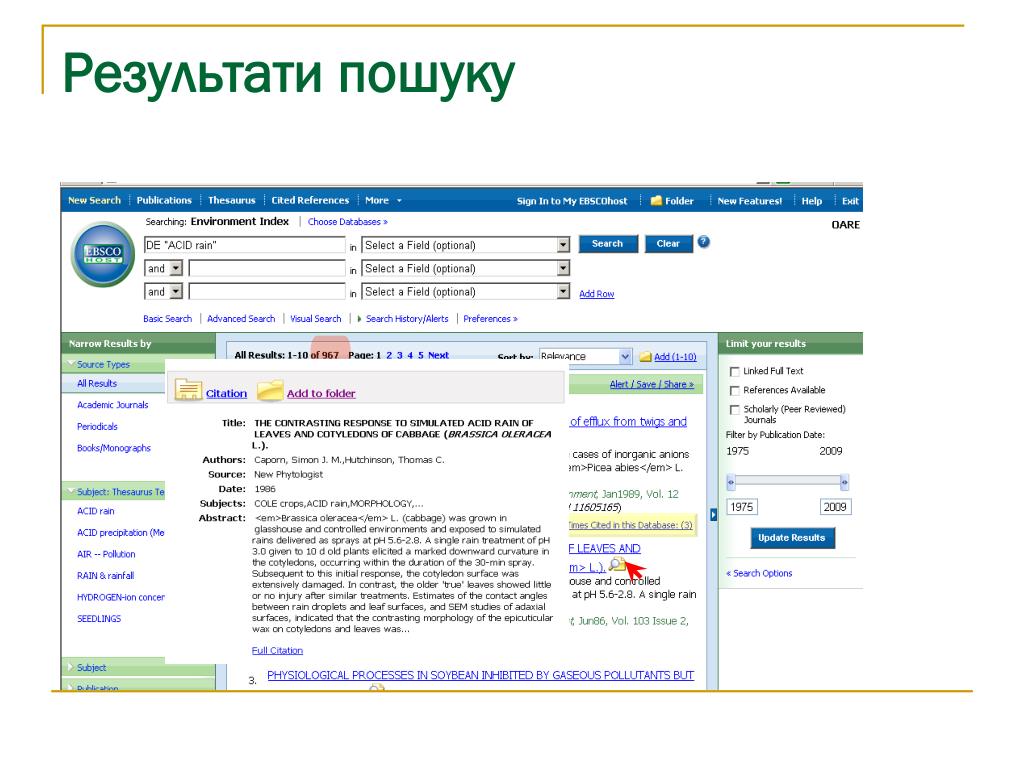The image size is (1024, 768).
Task: Check the Linked Full Text checkbox
Action: coord(735,372)
